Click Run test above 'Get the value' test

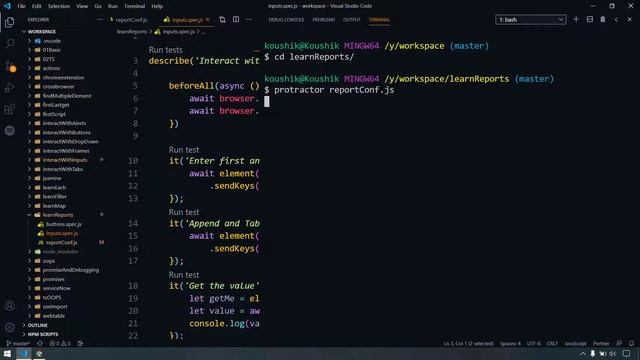click(184, 275)
